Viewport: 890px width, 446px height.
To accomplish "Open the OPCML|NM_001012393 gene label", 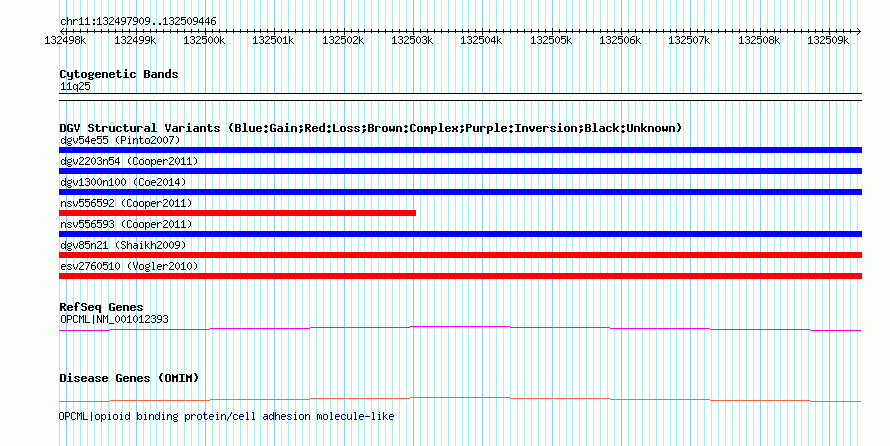I will point(114,319).
